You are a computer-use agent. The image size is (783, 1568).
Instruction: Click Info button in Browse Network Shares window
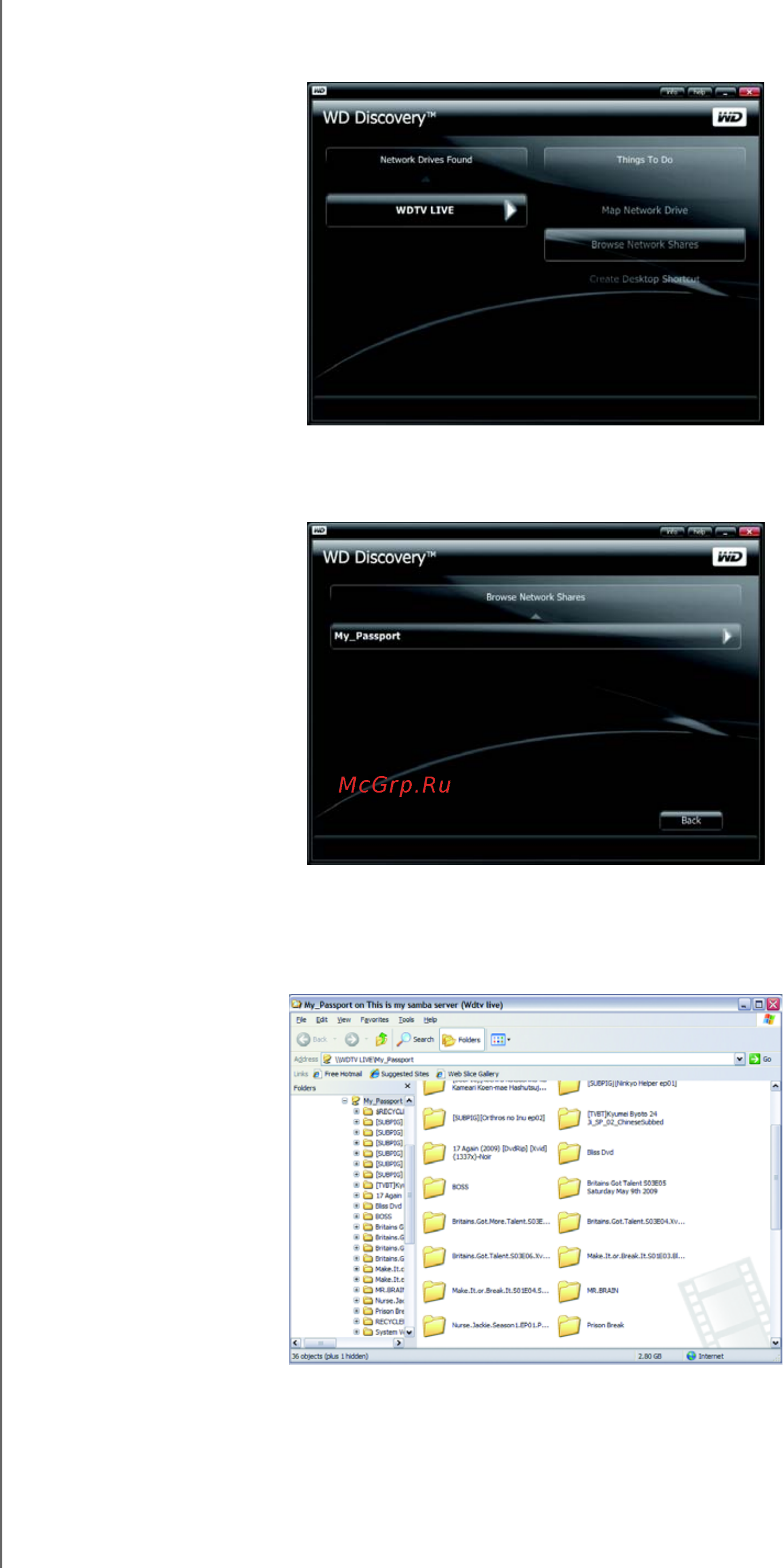(x=672, y=532)
